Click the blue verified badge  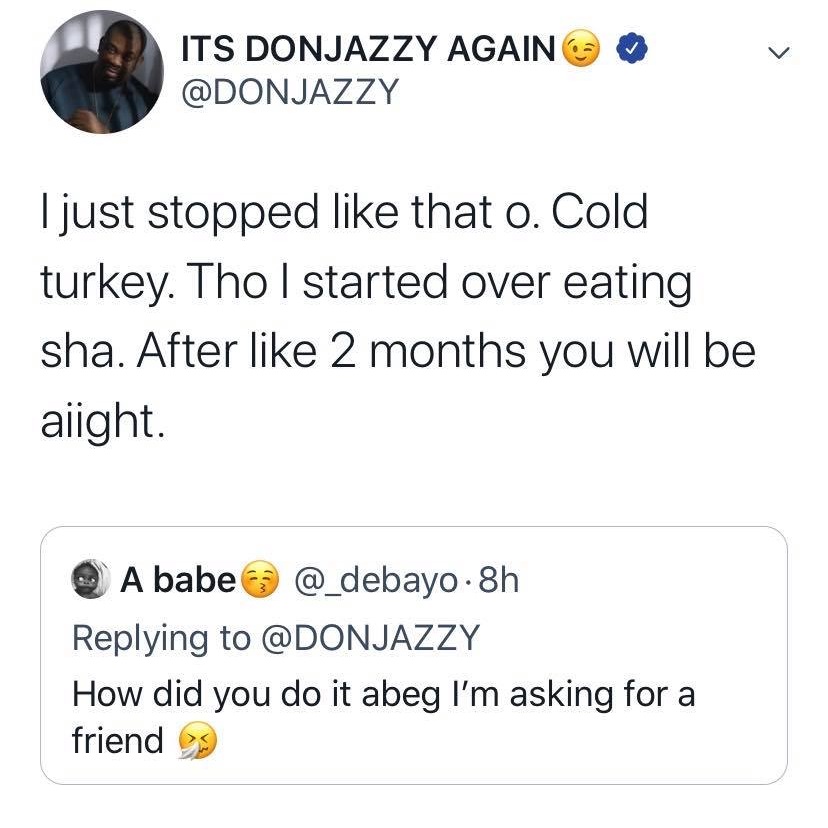(x=631, y=47)
